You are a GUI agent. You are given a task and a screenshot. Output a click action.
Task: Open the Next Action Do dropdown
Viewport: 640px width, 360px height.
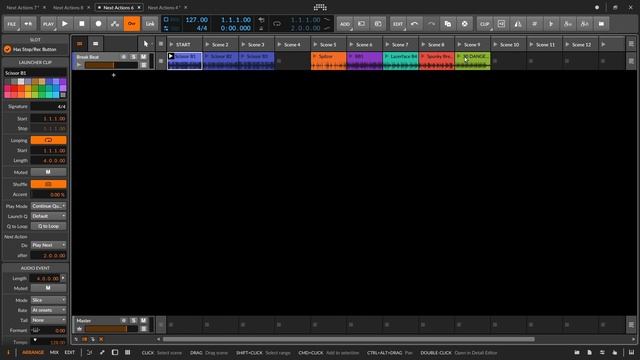[48, 245]
